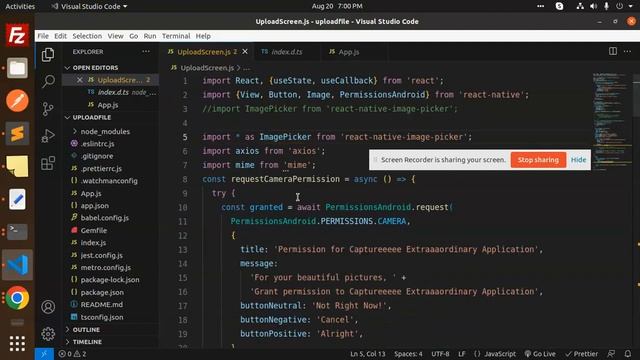Open Postman from the dock
This screenshot has width=640, height=360.
point(17,100)
